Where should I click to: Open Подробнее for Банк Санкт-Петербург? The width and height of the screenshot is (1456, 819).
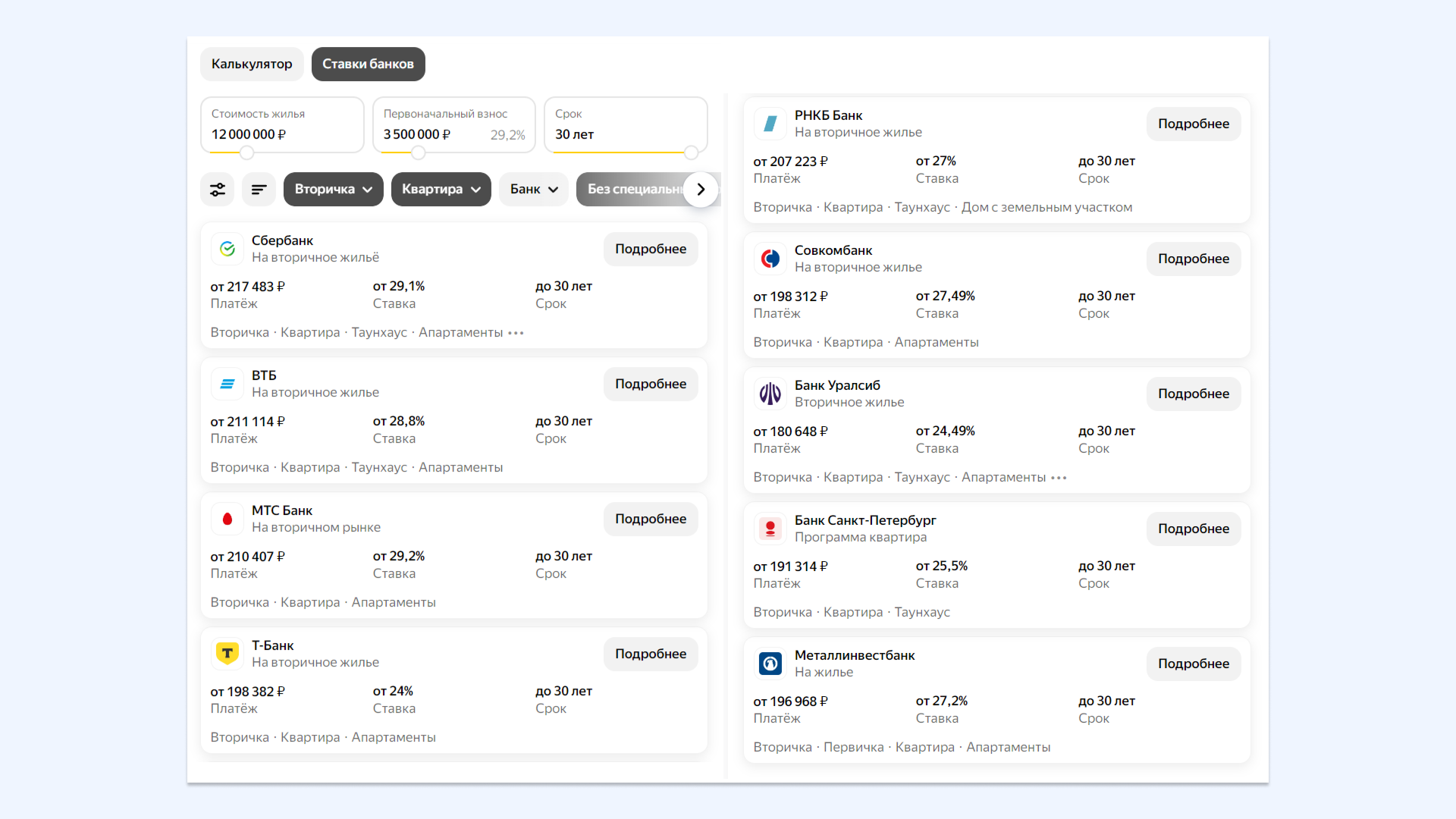point(1194,529)
